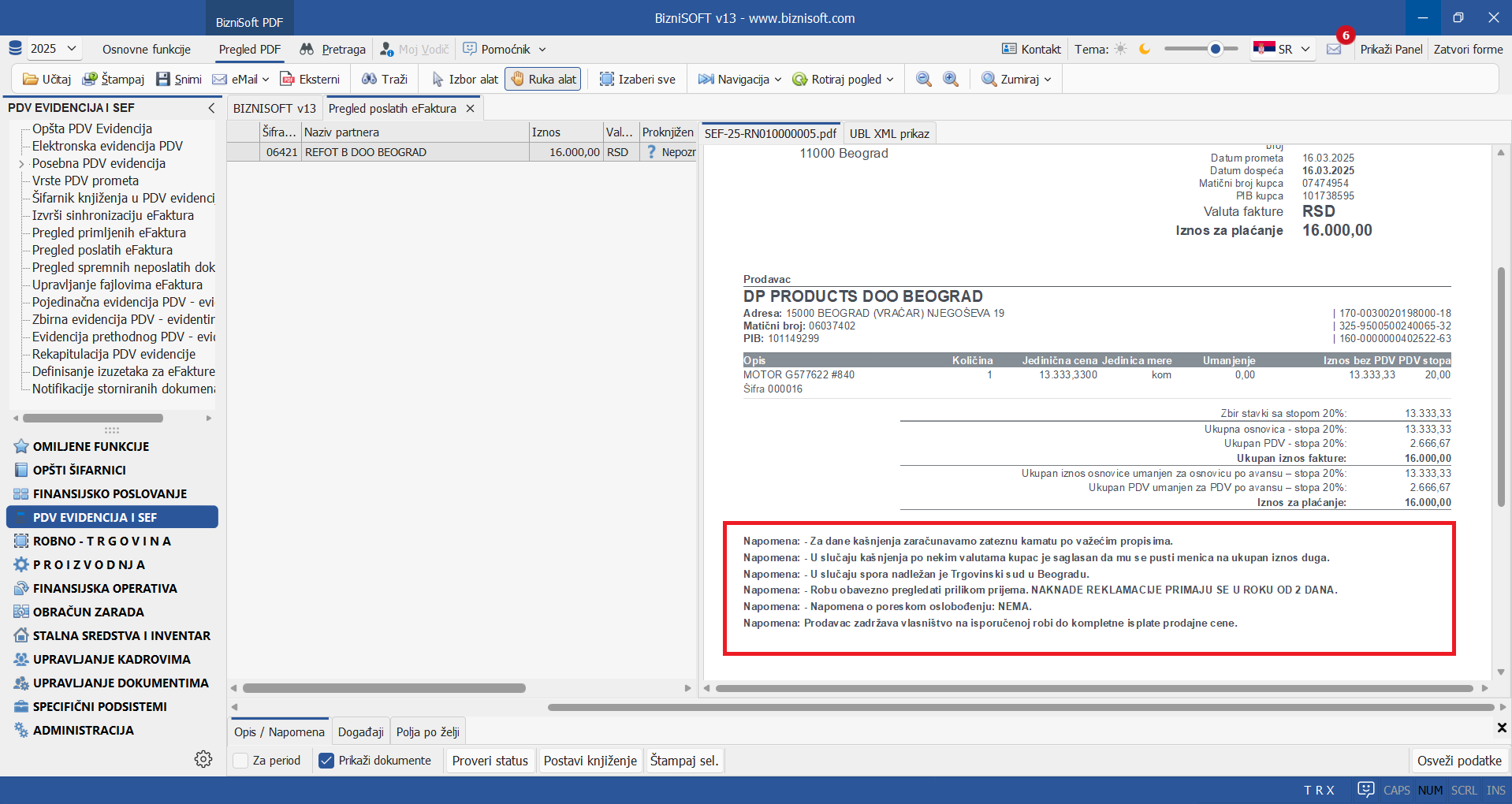Image resolution: width=1512 pixels, height=804 pixels.
Task: Save PDF with the Snimi icon
Action: point(163,80)
